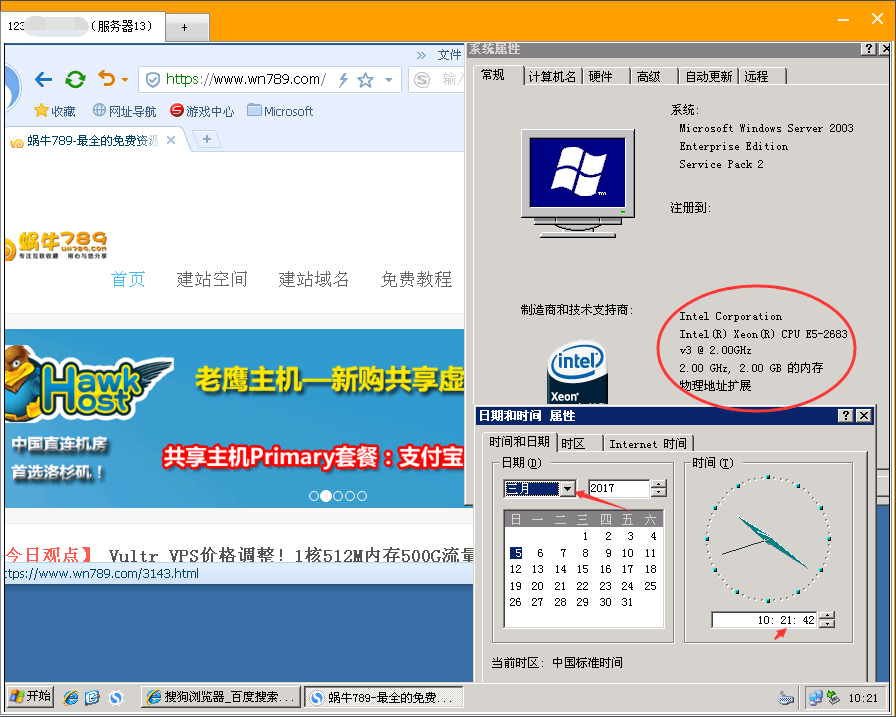Open the dropdown arrow beside the bookmark star
The width and height of the screenshot is (896, 717).
pos(389,80)
